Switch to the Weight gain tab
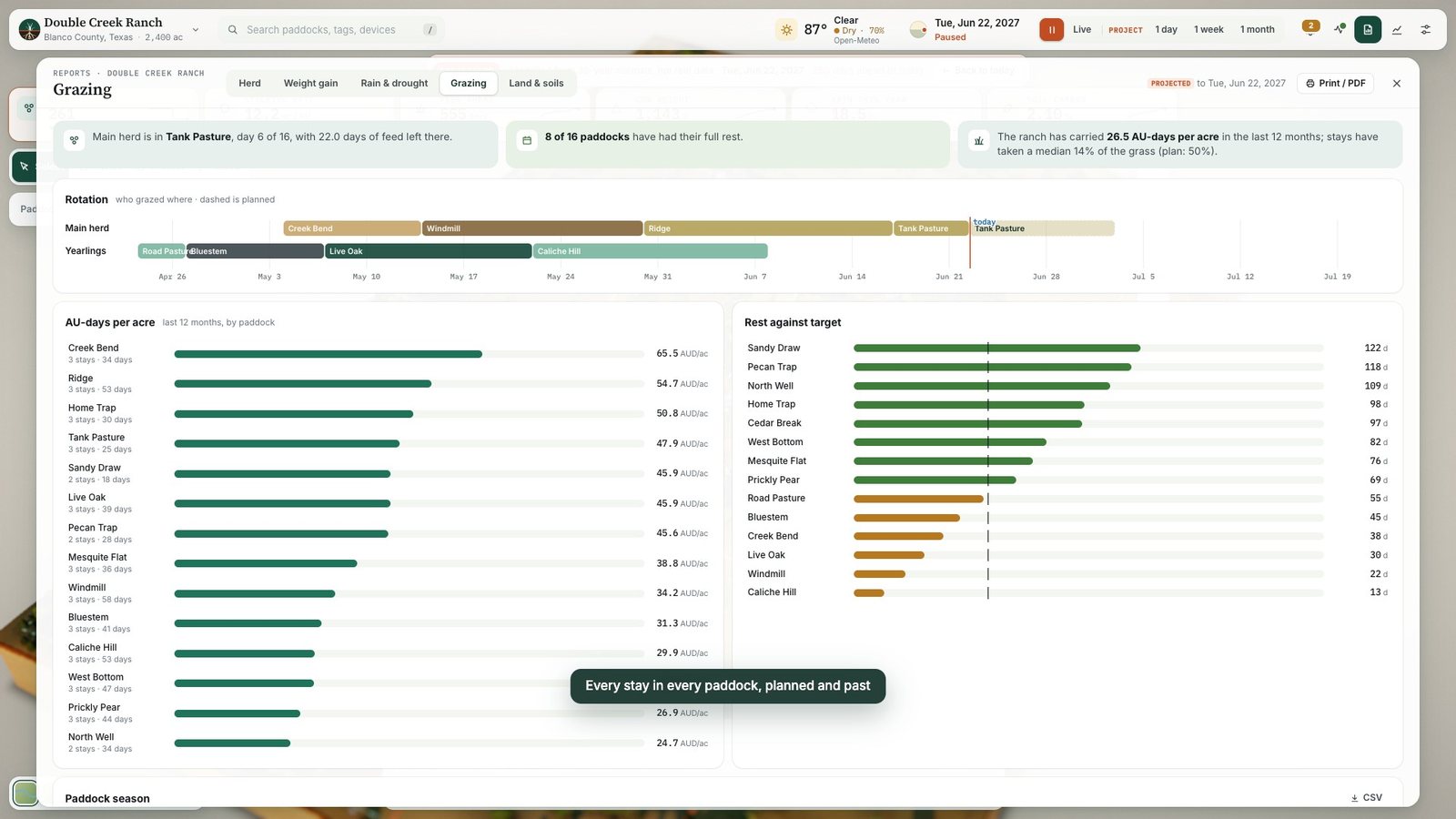1456x819 pixels. (x=310, y=83)
